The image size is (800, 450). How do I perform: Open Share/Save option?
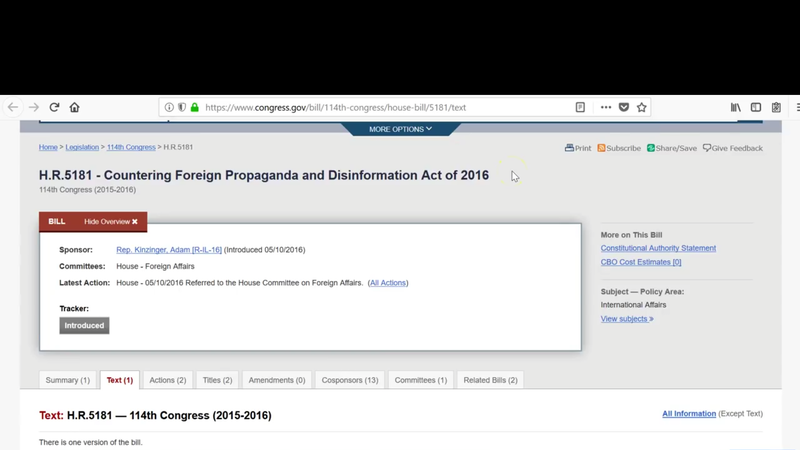671,148
